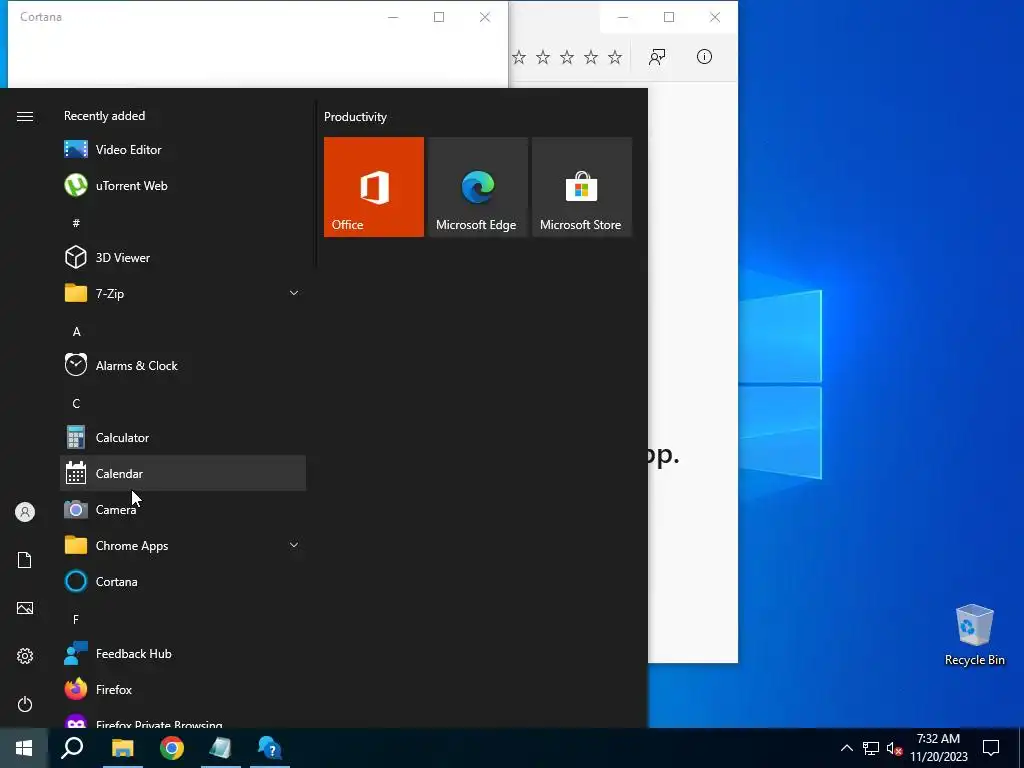
Task: Expand the Chrome Apps folder chevron
Action: (x=294, y=545)
